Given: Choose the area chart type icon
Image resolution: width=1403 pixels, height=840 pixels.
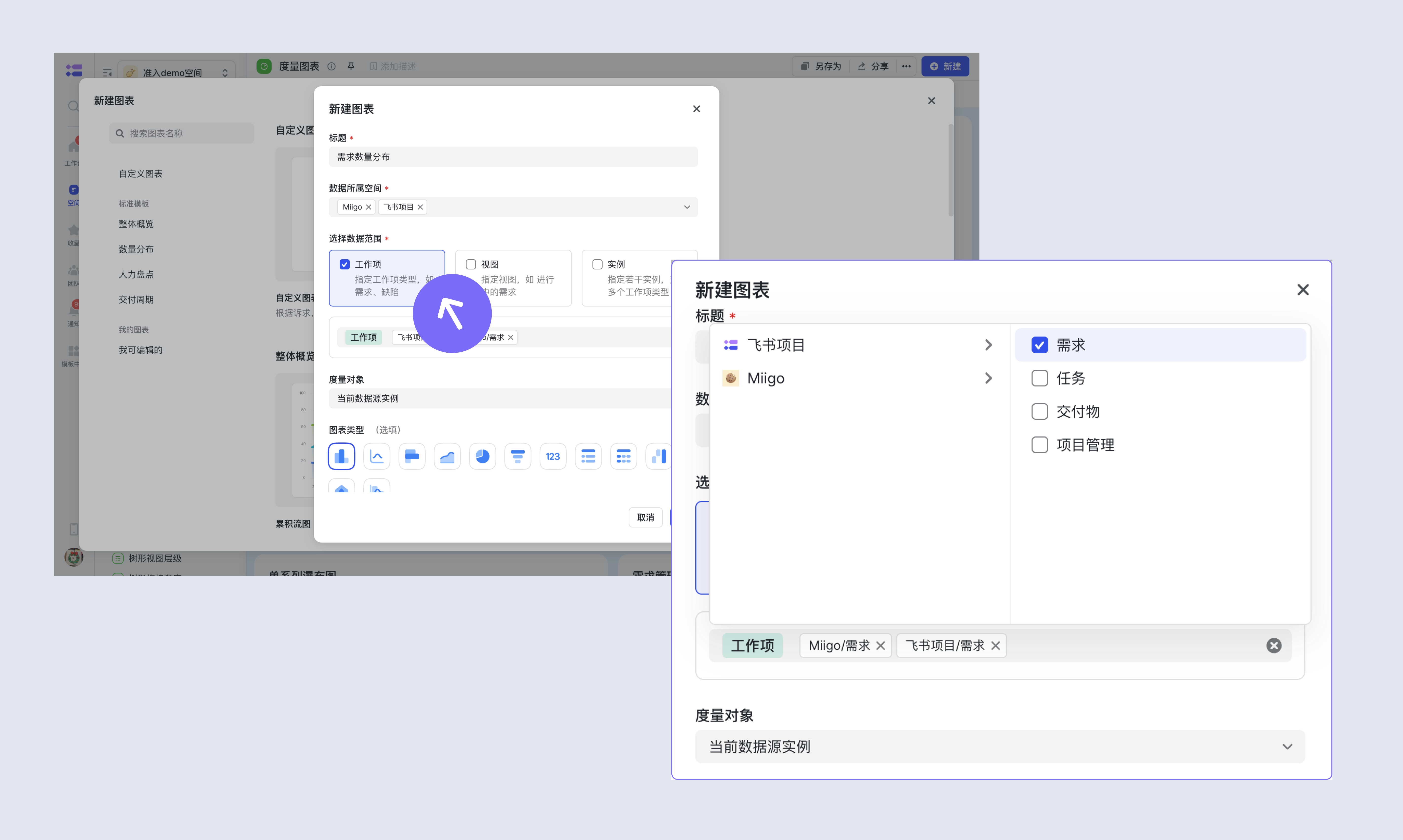Looking at the screenshot, I should [x=447, y=456].
